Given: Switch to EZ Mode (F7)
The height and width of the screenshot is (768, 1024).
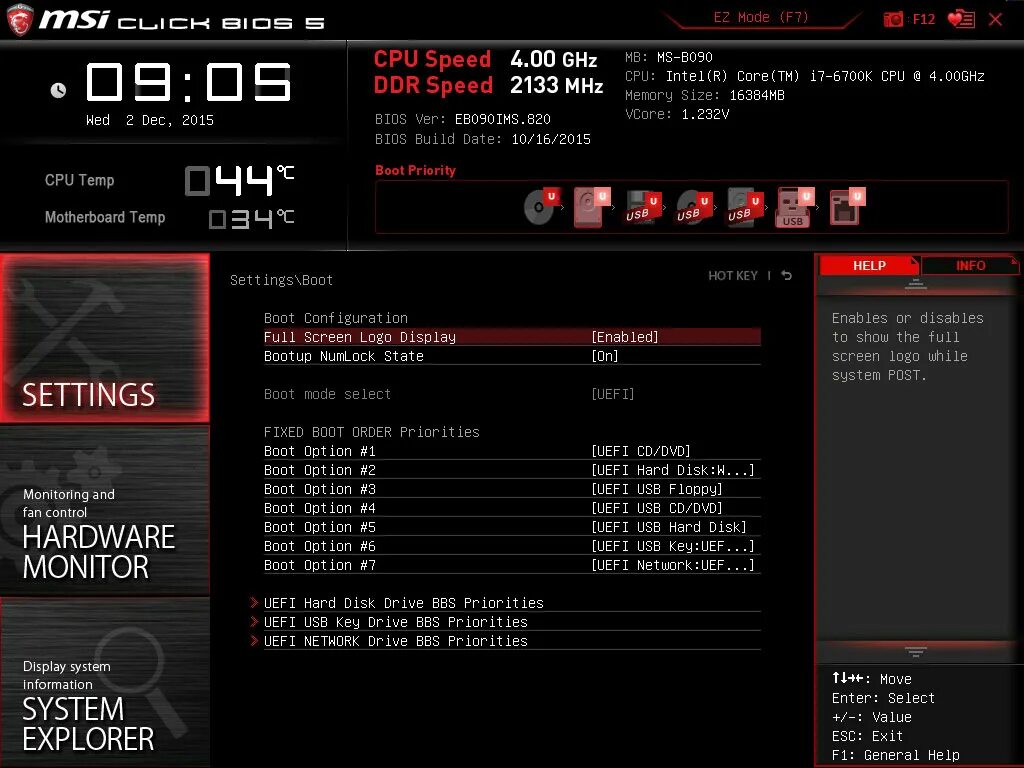Looking at the screenshot, I should [x=761, y=18].
